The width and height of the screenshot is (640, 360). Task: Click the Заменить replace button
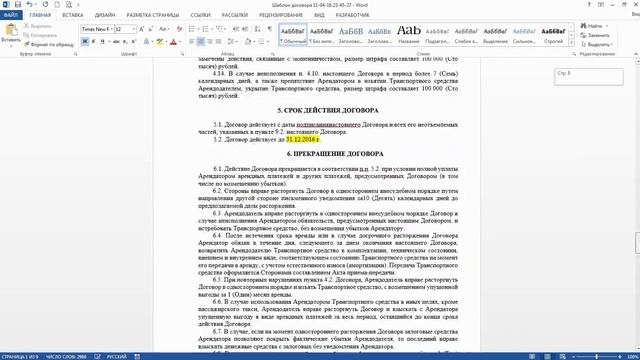596,35
